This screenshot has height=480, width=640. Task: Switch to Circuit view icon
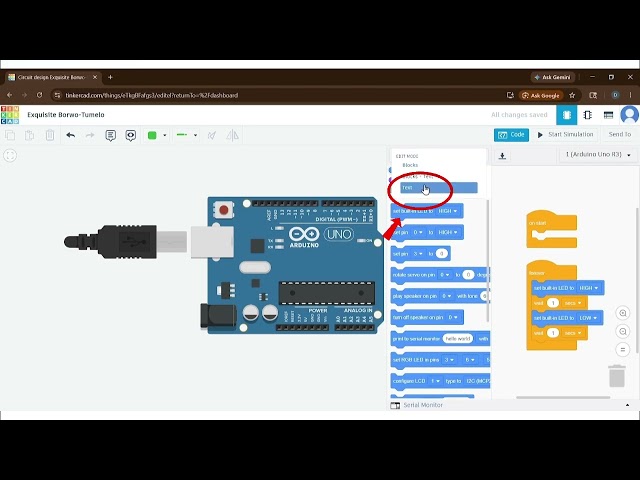point(567,115)
